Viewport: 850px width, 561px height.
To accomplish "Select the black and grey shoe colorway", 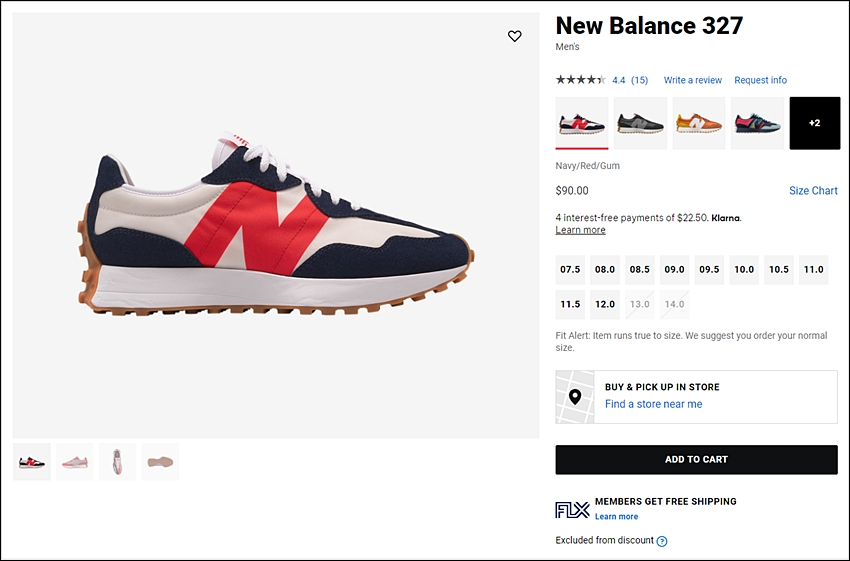I will 640,123.
